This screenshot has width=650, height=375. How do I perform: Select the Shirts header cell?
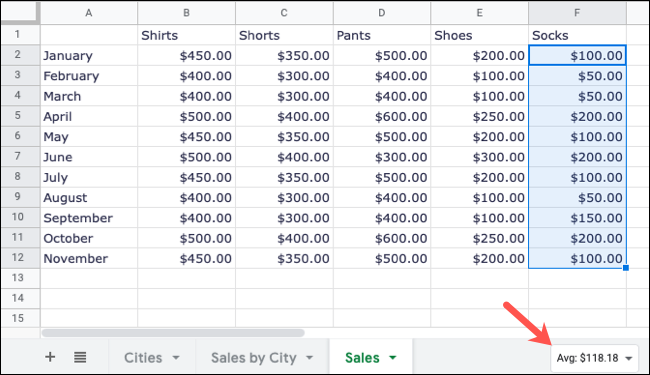(x=187, y=35)
